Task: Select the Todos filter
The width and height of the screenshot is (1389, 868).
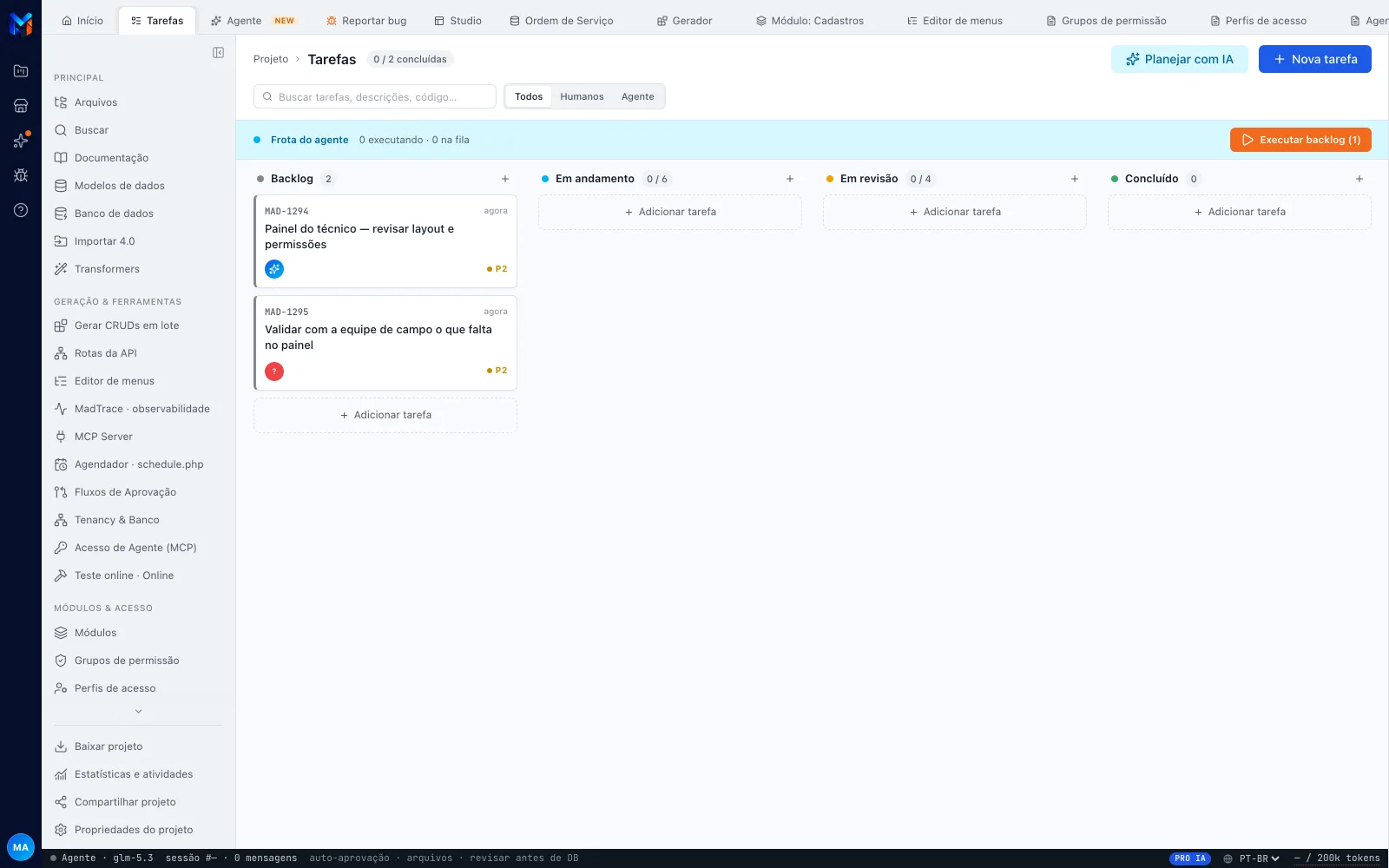Action: tap(529, 96)
